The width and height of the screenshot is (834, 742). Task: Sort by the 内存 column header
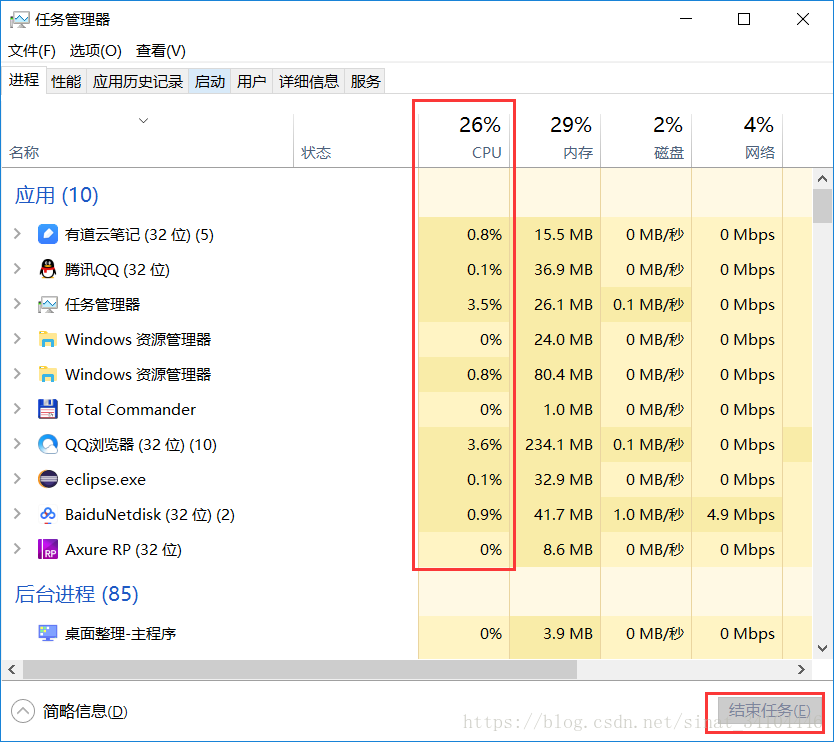[x=555, y=140]
